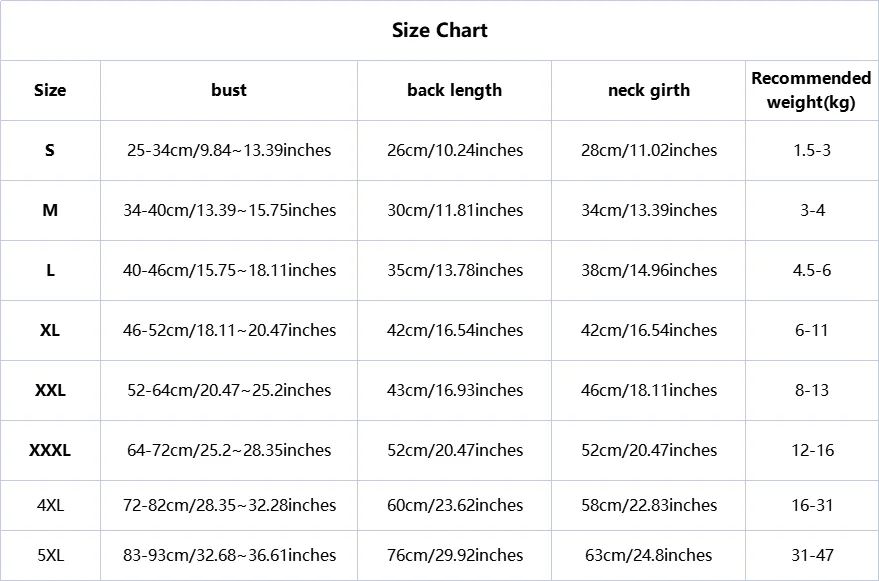879x581 pixels.
Task: Select back length cell 76cm/29.92inches
Action: 455,555
